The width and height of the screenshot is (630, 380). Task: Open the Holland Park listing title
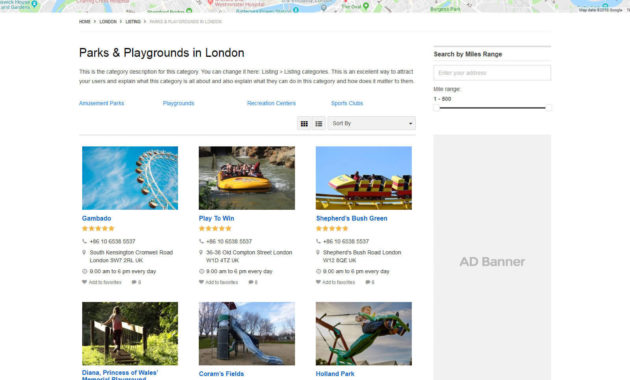point(335,374)
